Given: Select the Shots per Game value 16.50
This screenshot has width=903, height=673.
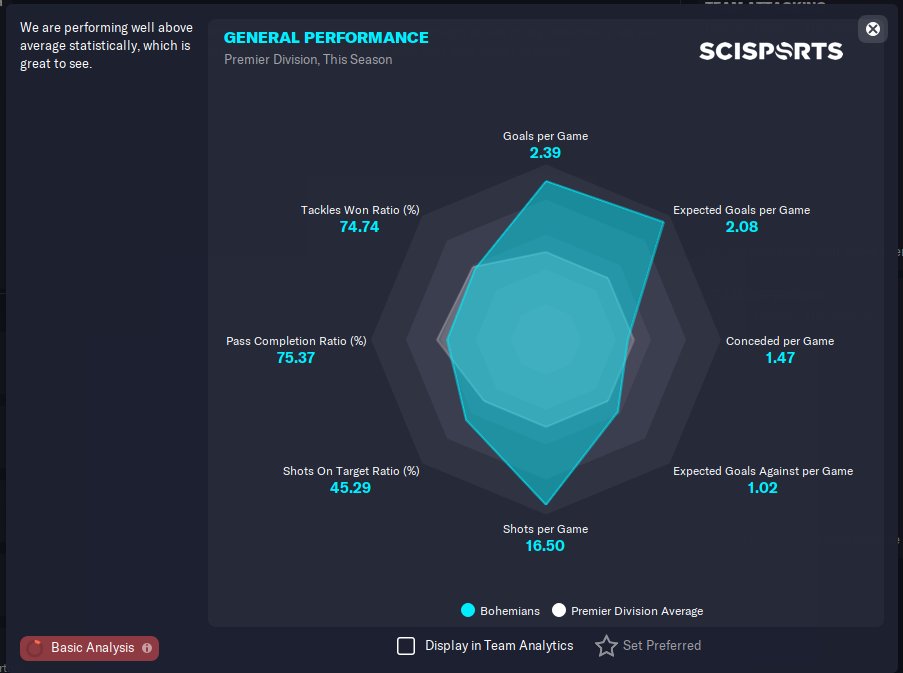Looking at the screenshot, I should [x=545, y=546].
